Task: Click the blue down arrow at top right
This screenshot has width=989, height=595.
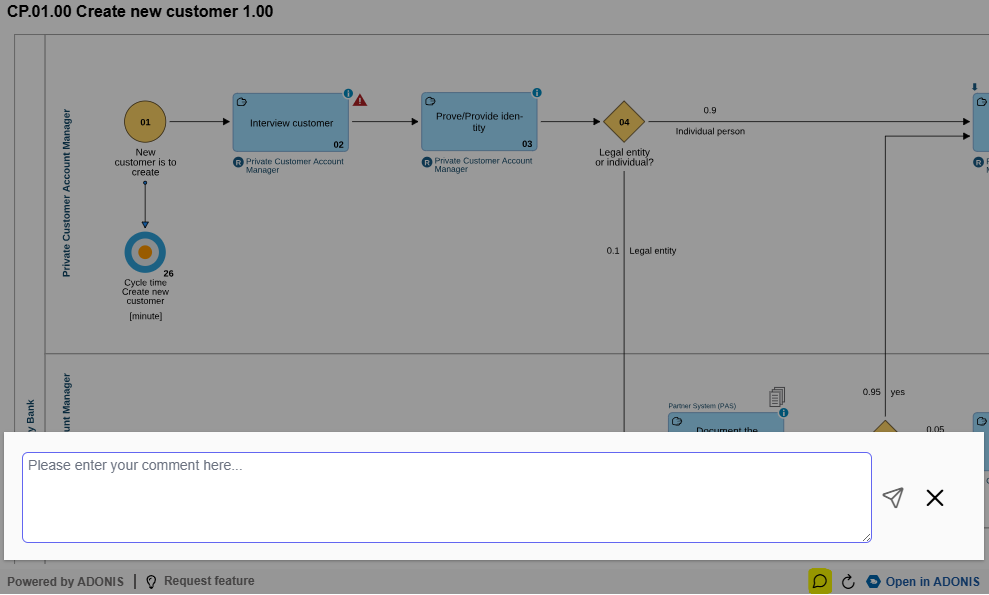Action: click(975, 86)
